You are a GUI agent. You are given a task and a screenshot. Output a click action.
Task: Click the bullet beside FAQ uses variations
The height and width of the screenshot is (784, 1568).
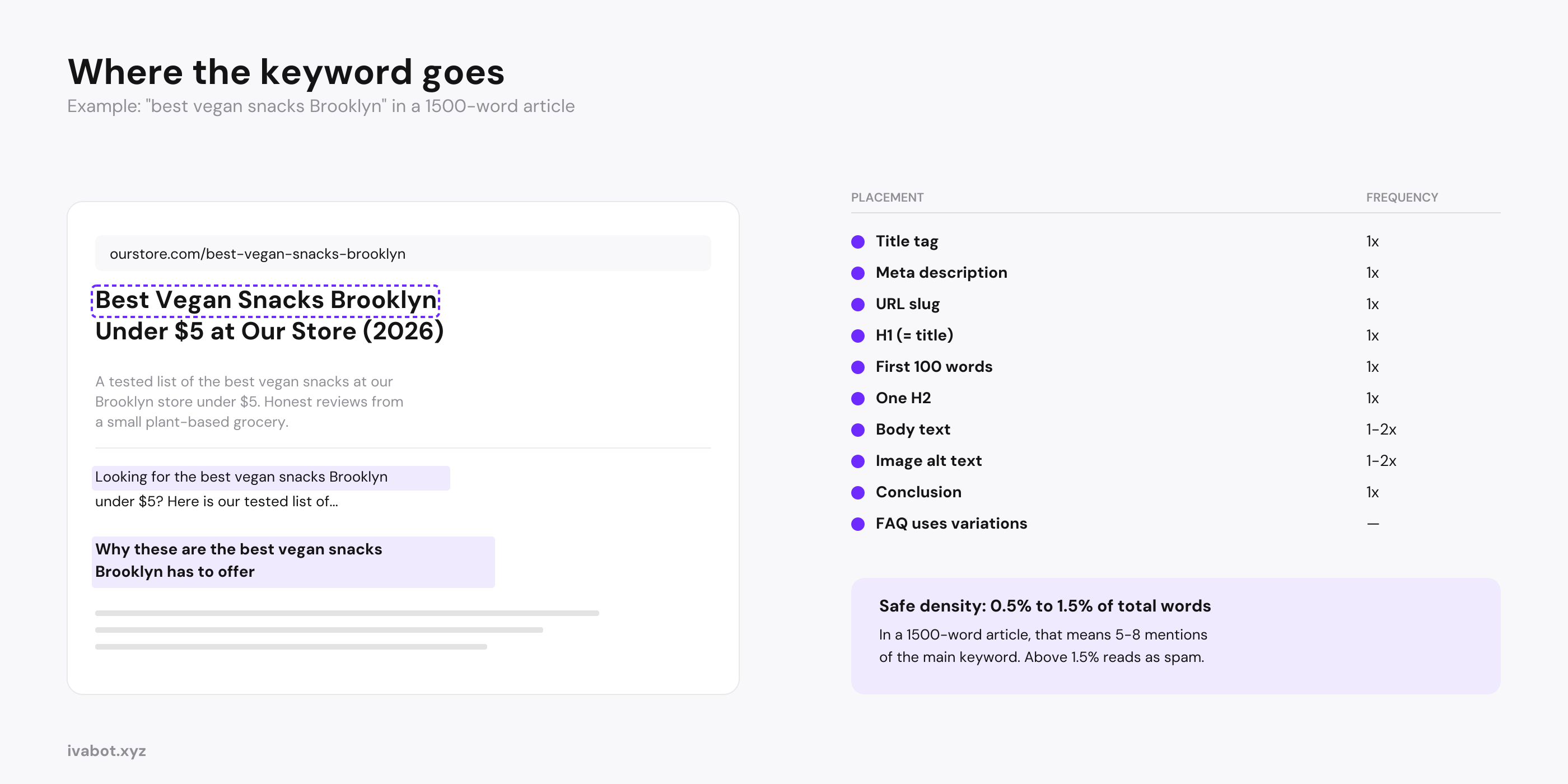pyautogui.click(x=858, y=524)
